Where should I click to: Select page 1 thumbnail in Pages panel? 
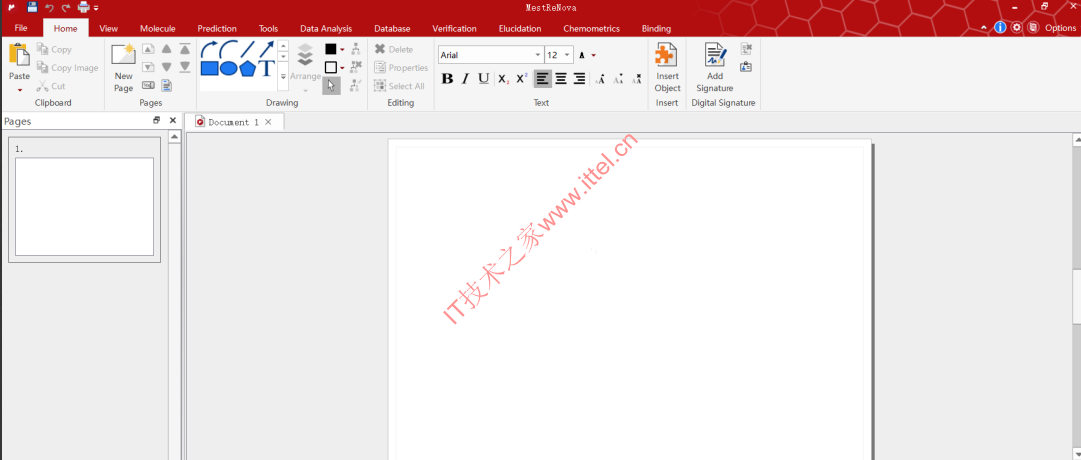[x=84, y=199]
